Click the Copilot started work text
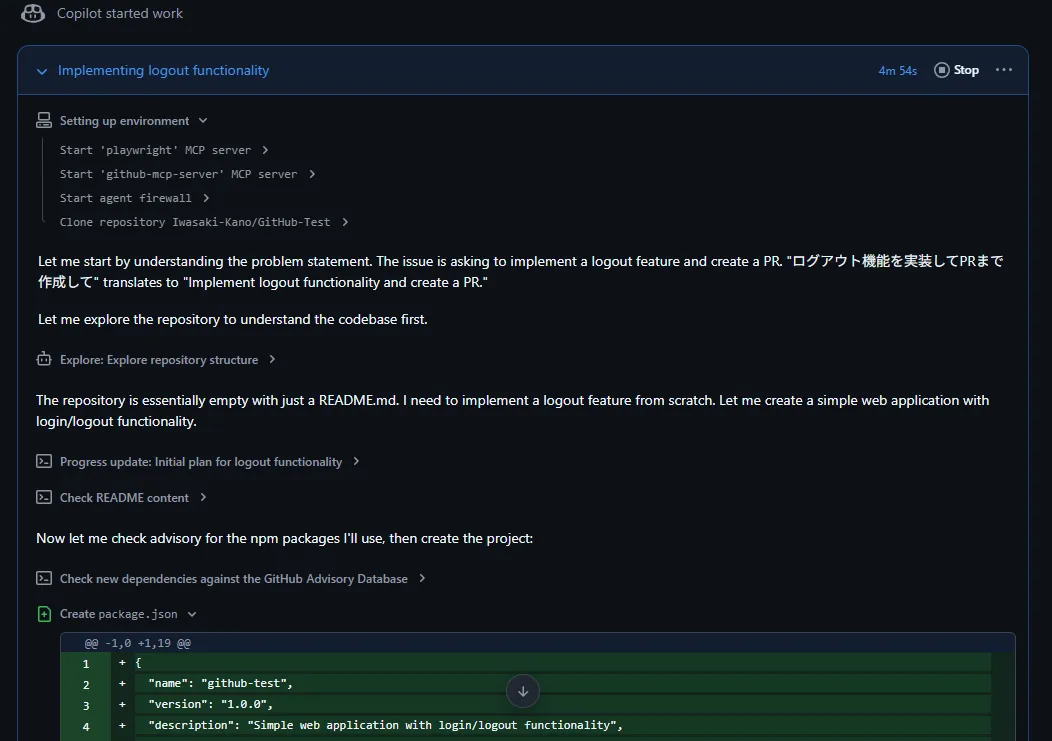 coord(119,13)
